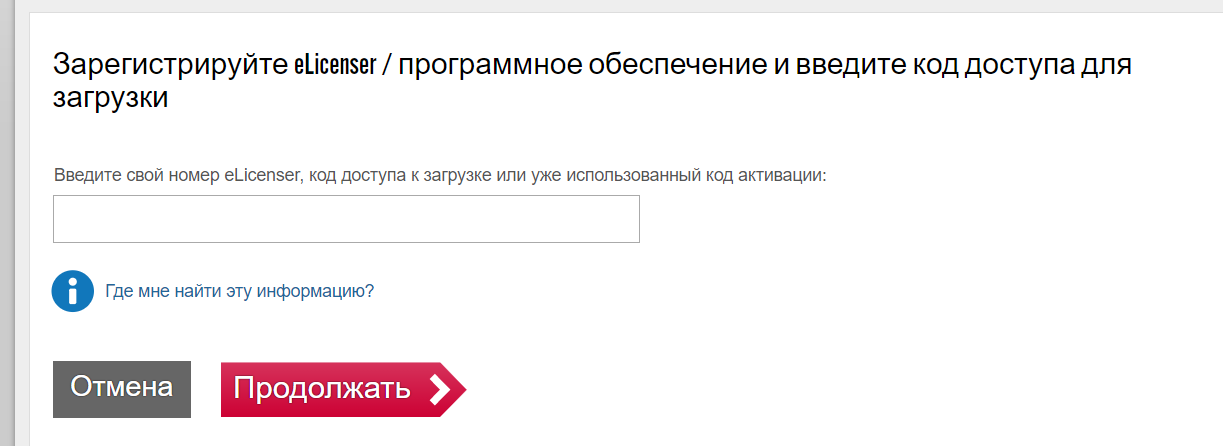Click "код доступа к загрузке" in the label
The height and width of the screenshot is (446, 1223).
point(398,175)
